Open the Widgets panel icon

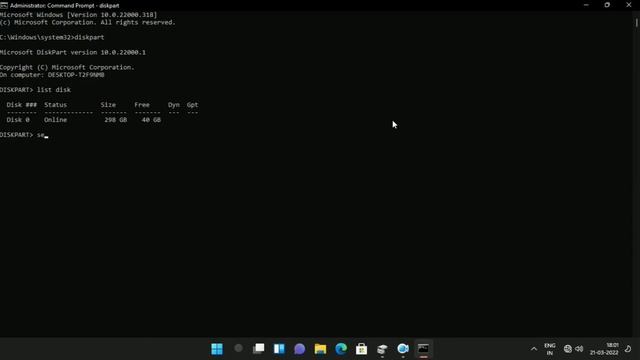(279, 349)
